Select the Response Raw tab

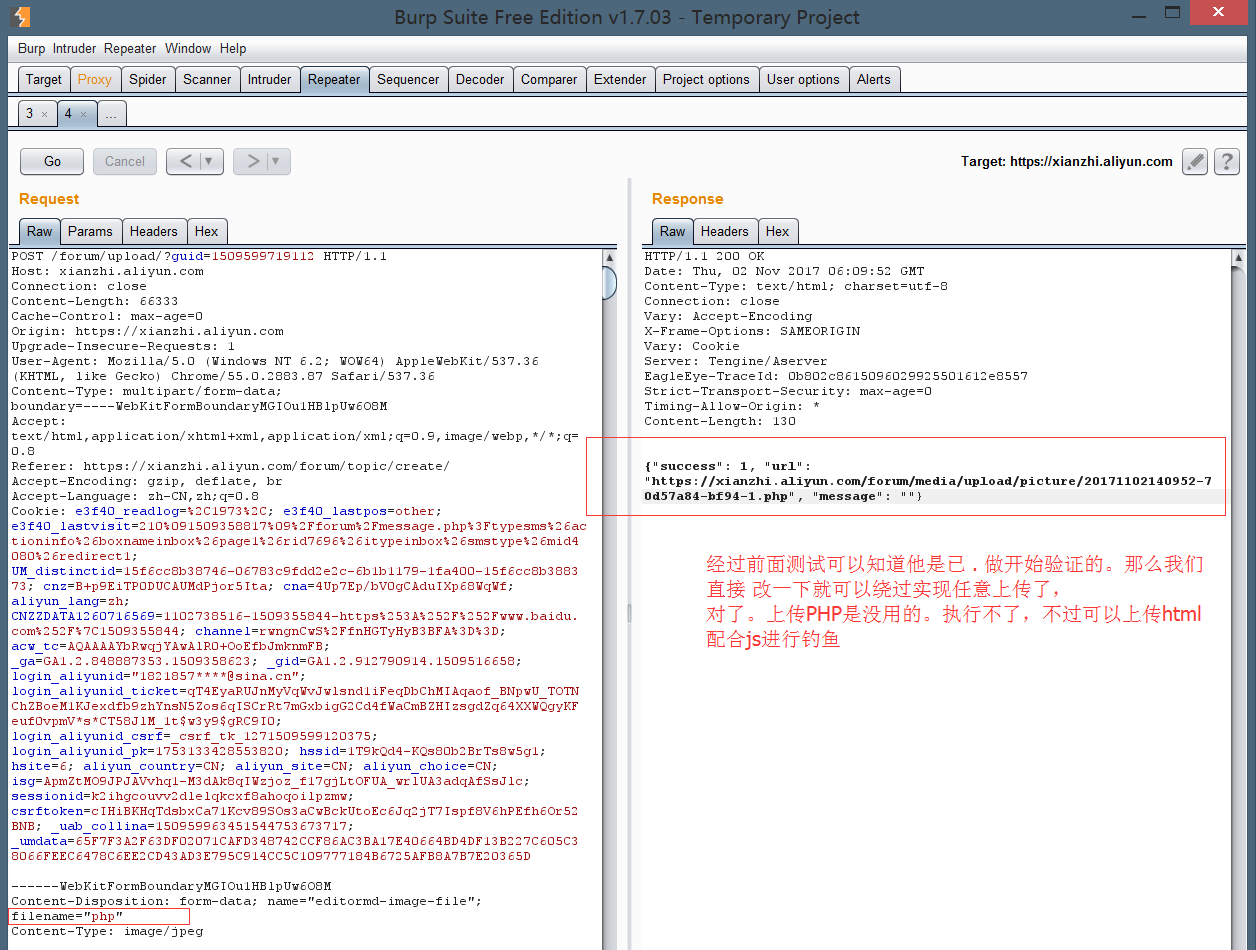tap(673, 231)
